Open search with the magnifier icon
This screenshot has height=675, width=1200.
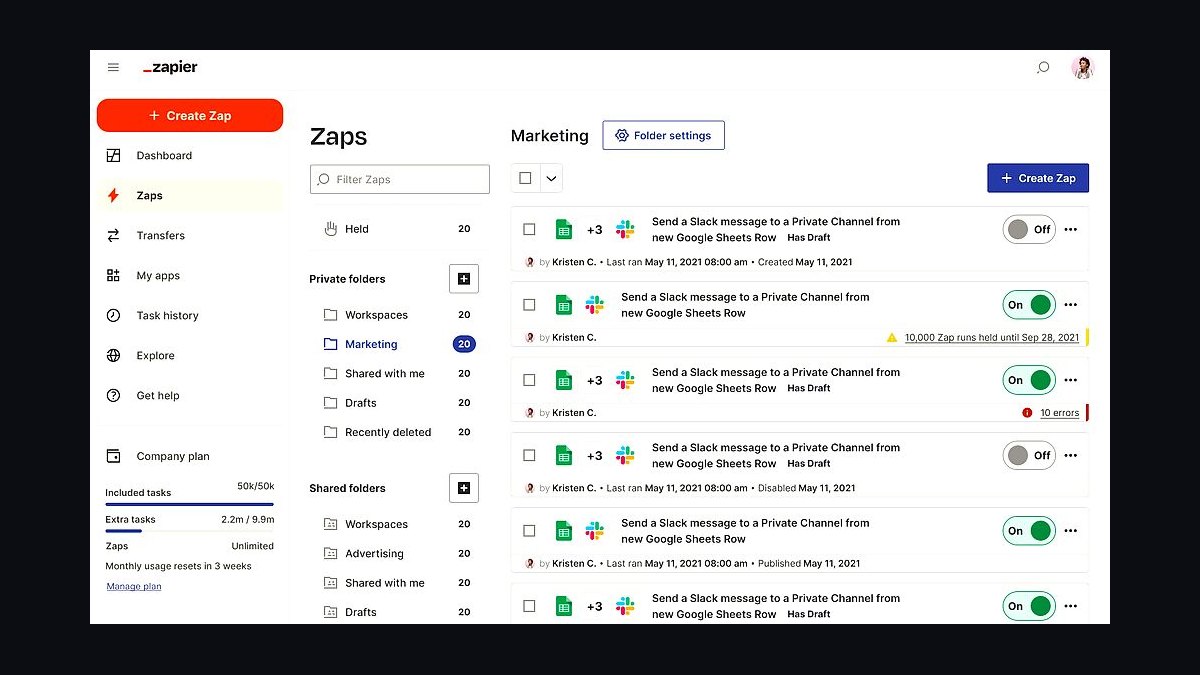1043,67
